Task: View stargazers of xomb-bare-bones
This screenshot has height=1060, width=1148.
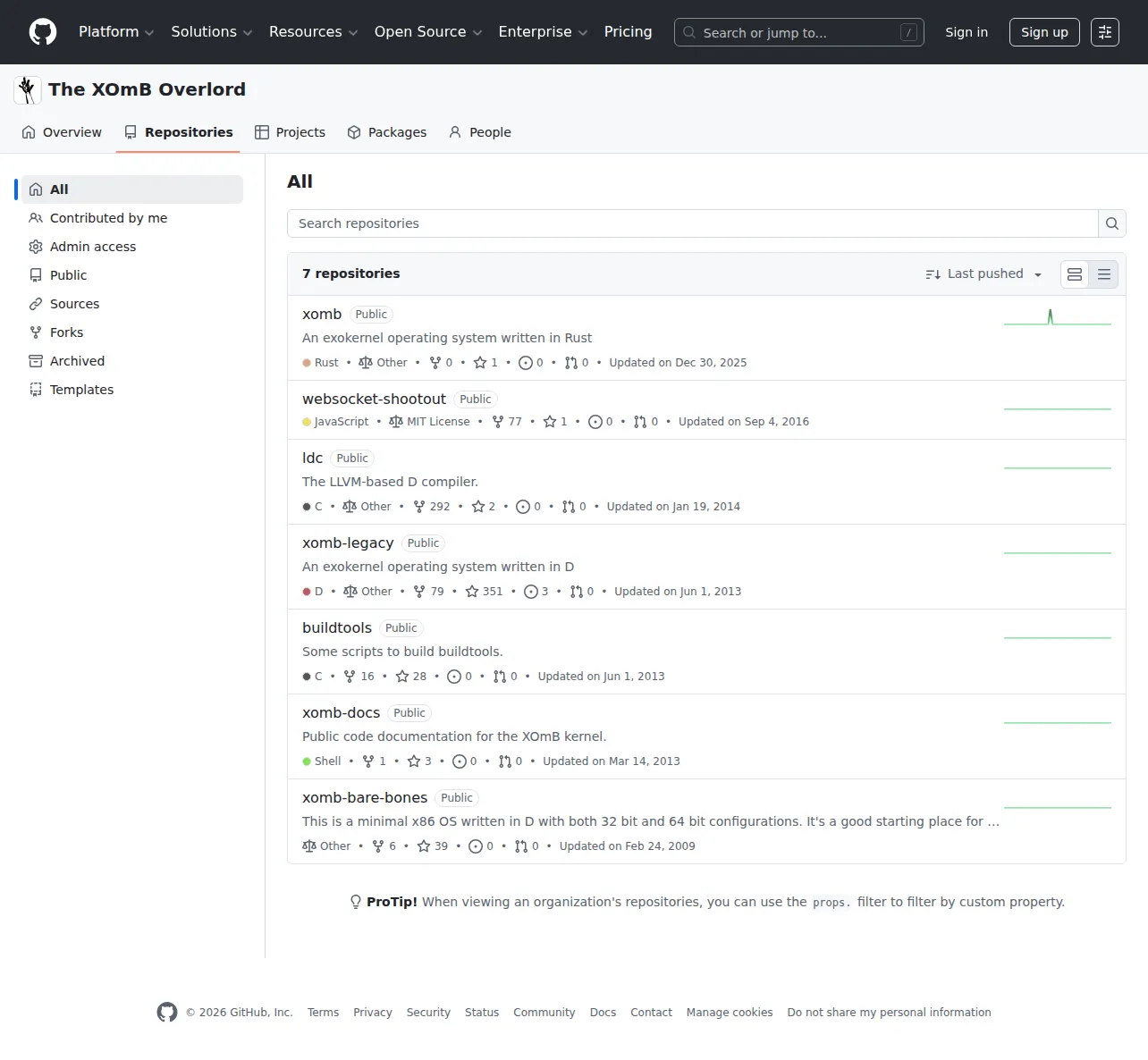Action: [x=433, y=846]
